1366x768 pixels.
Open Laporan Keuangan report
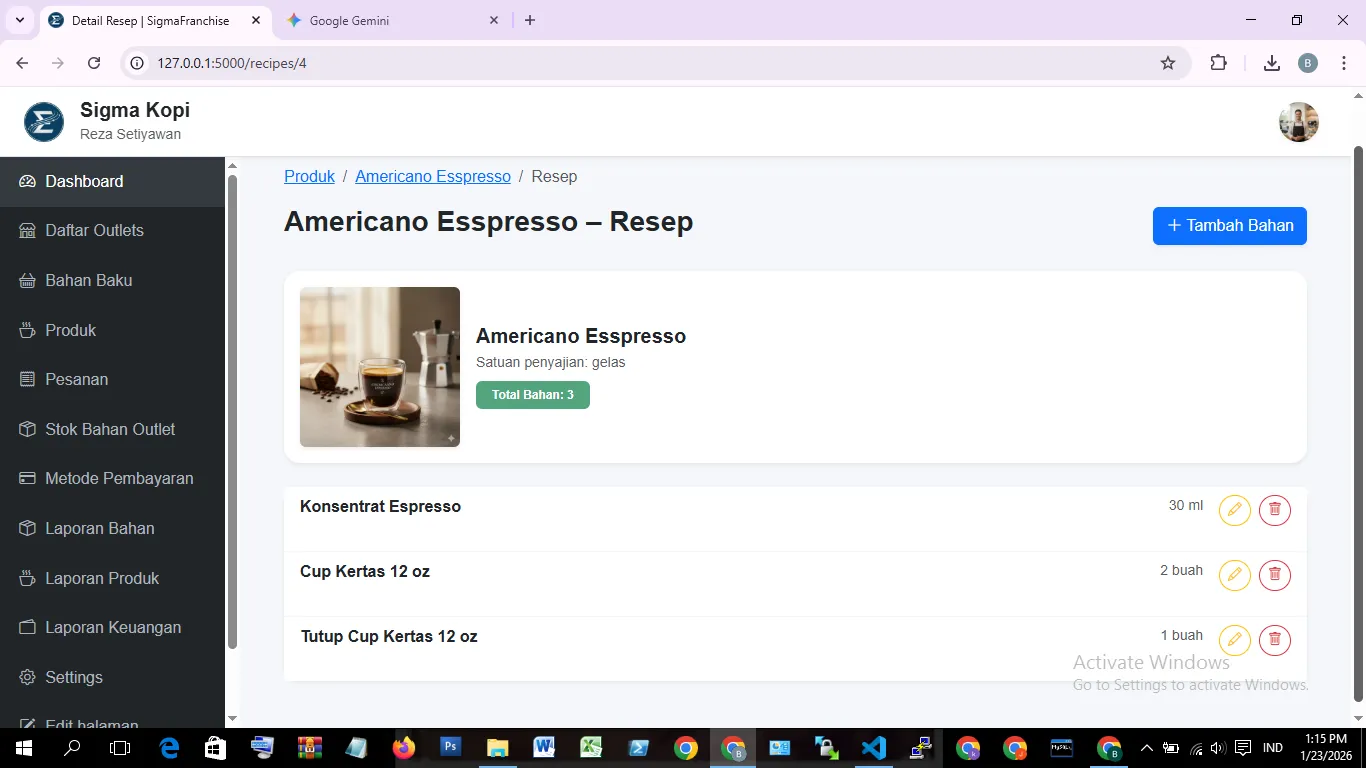(112, 628)
